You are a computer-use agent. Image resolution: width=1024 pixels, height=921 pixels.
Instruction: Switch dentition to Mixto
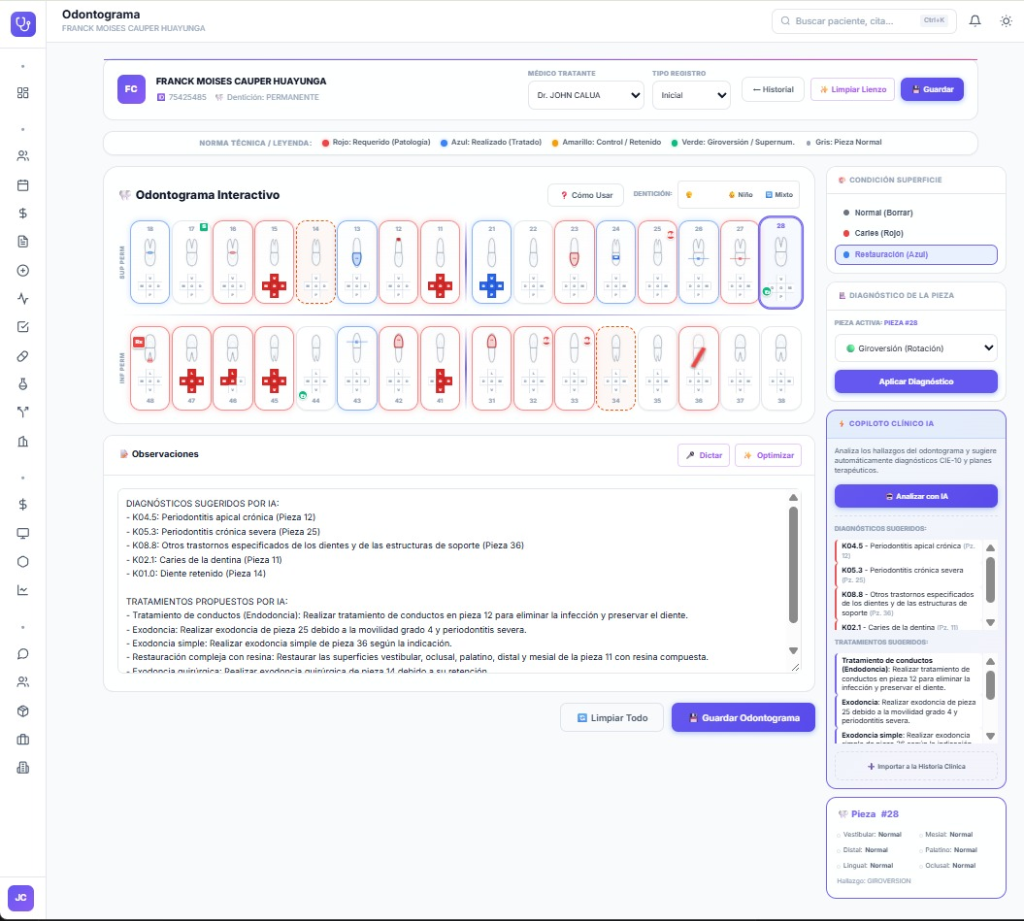779,195
